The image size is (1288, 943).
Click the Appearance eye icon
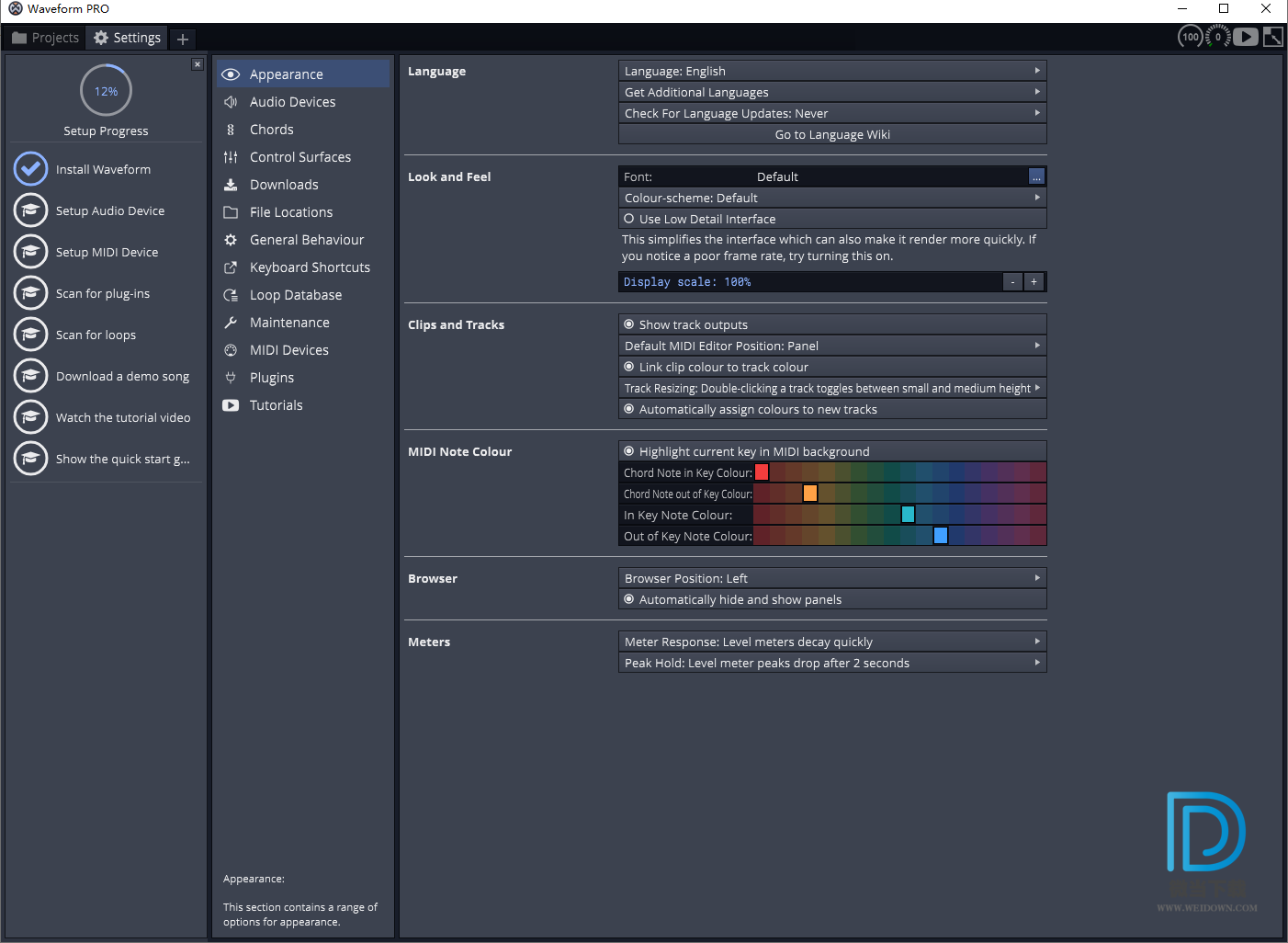[x=231, y=74]
